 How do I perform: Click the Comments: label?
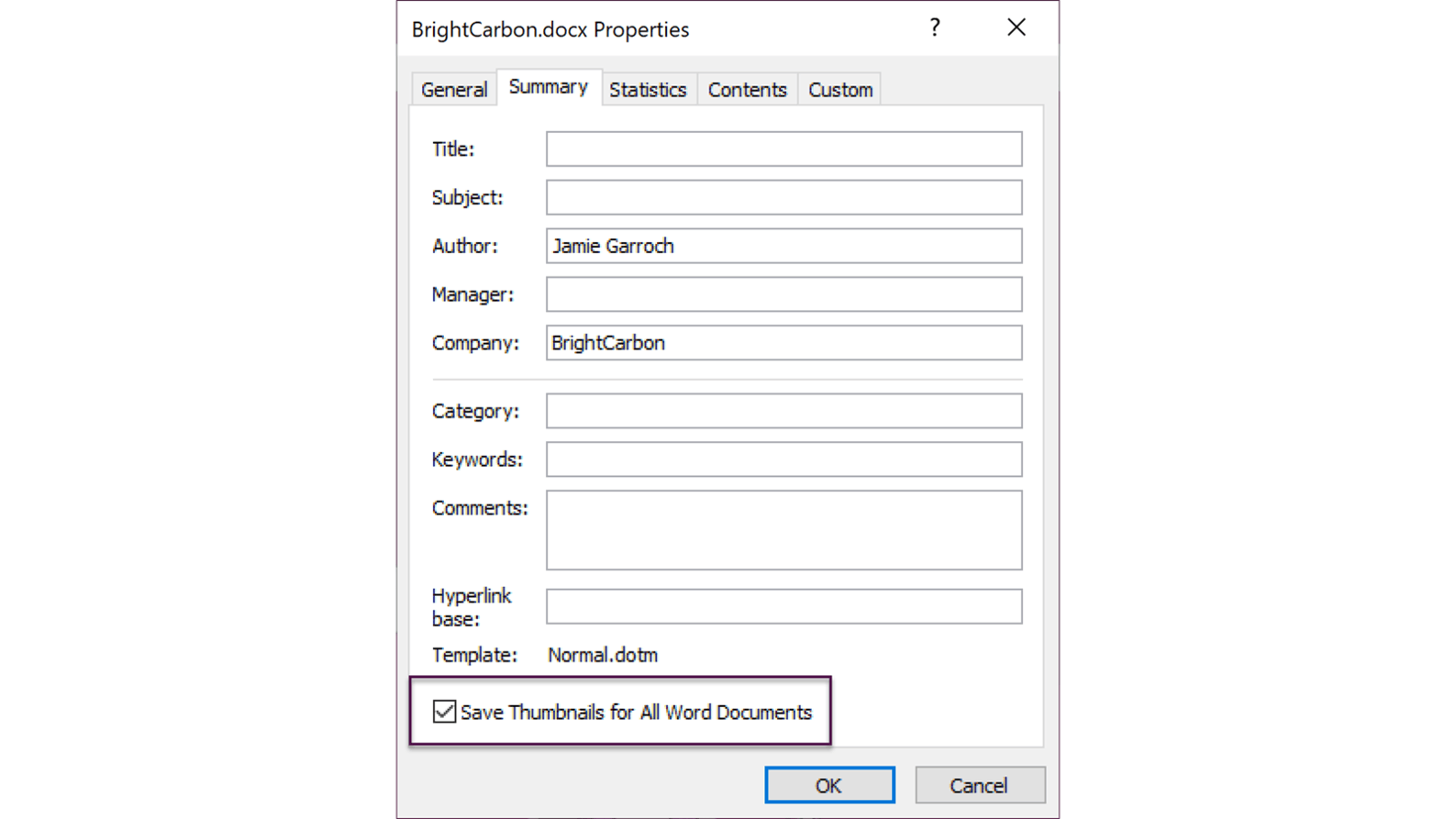click(480, 508)
